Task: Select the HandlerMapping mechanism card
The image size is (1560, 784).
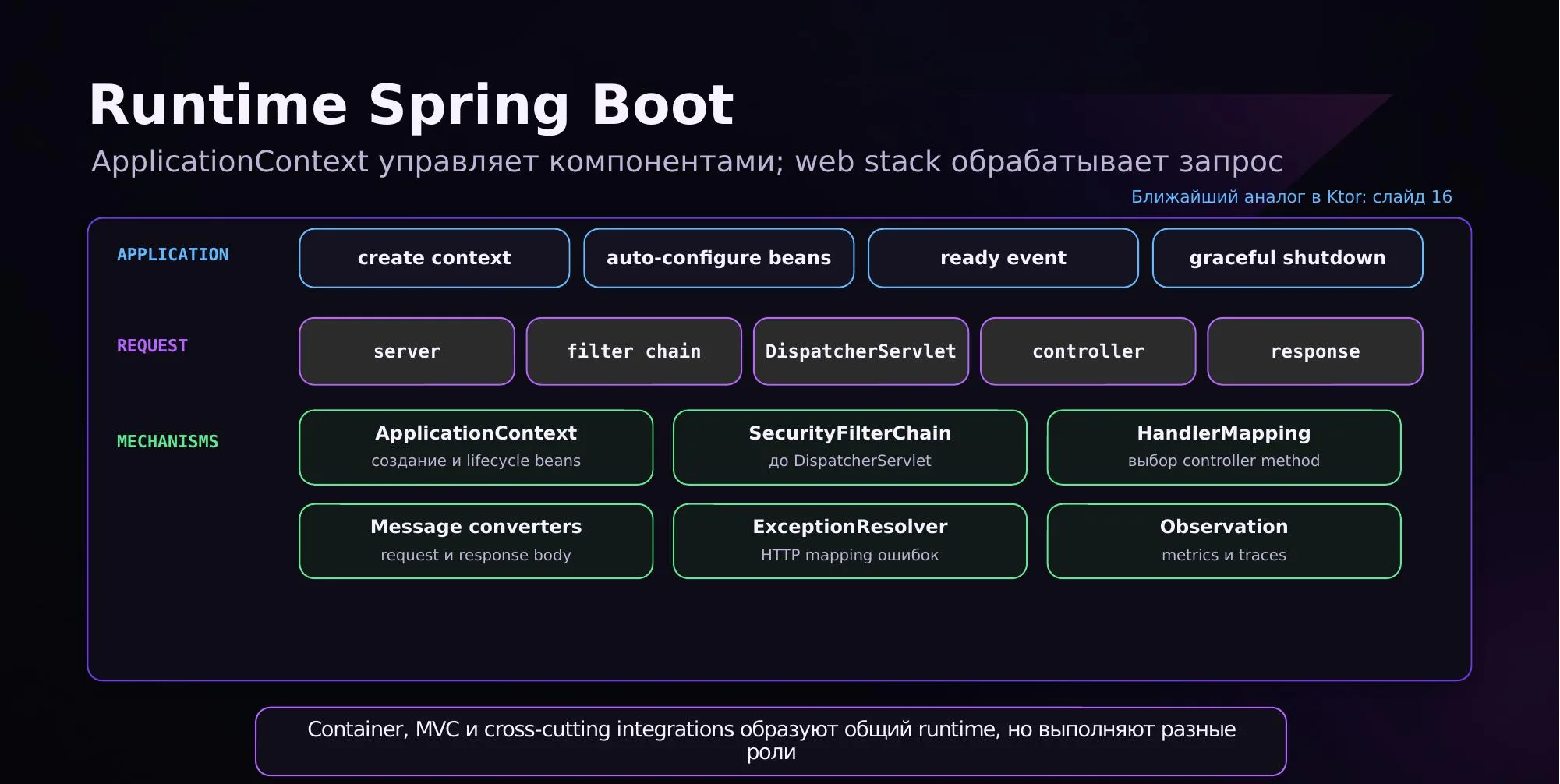Action: [x=1224, y=447]
